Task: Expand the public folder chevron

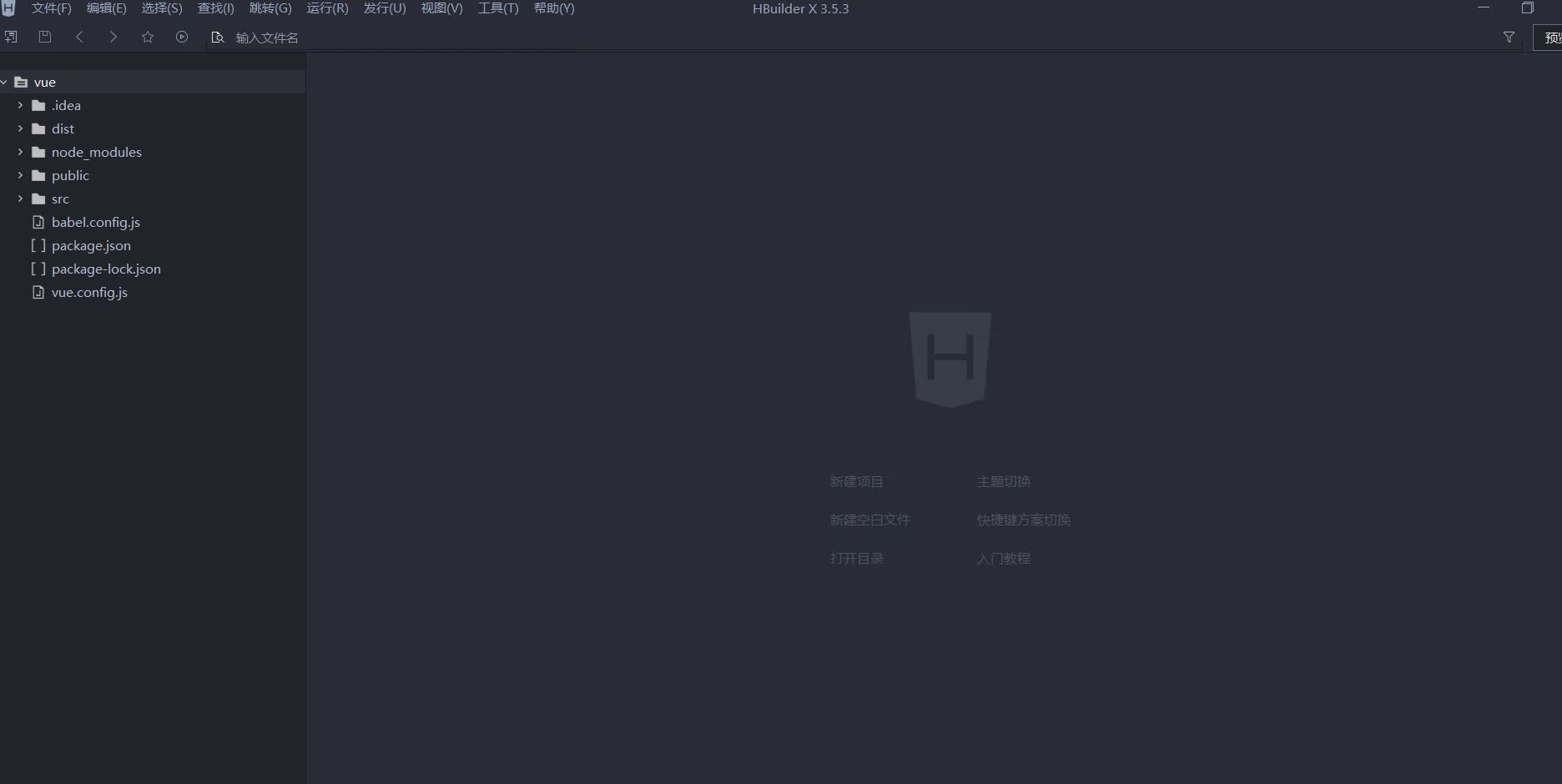Action: point(20,175)
